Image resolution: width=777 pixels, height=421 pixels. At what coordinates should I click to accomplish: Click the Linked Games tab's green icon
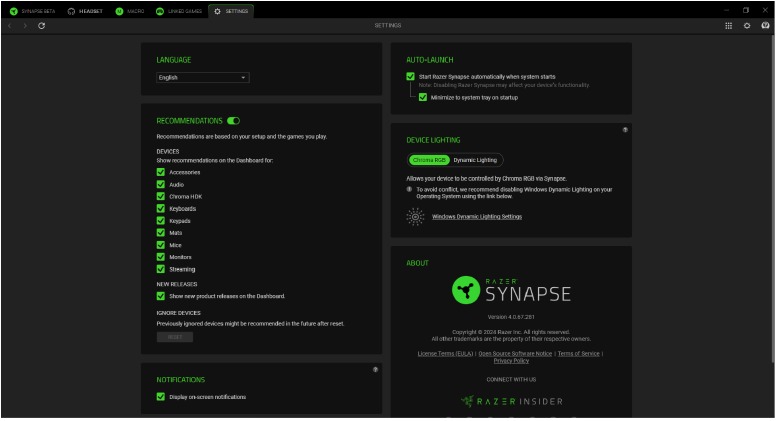click(160, 11)
